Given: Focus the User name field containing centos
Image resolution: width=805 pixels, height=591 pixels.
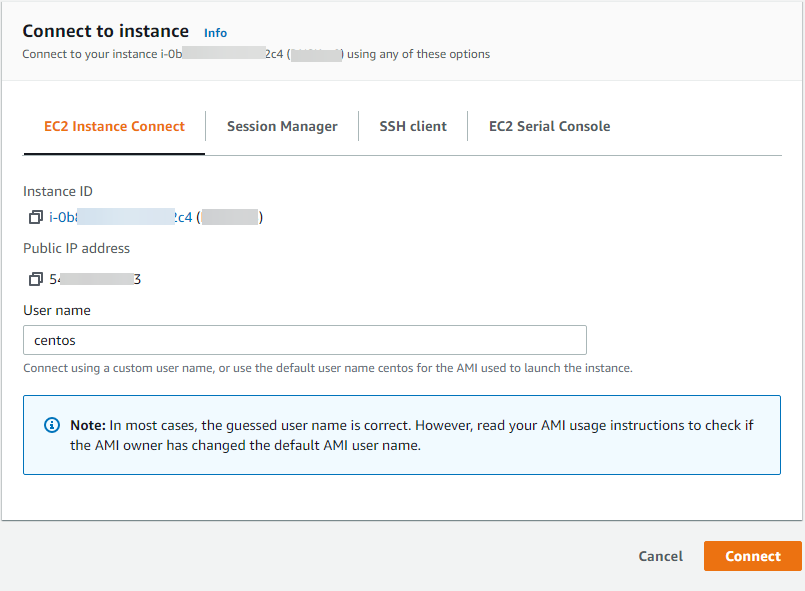Looking at the screenshot, I should tap(304, 340).
